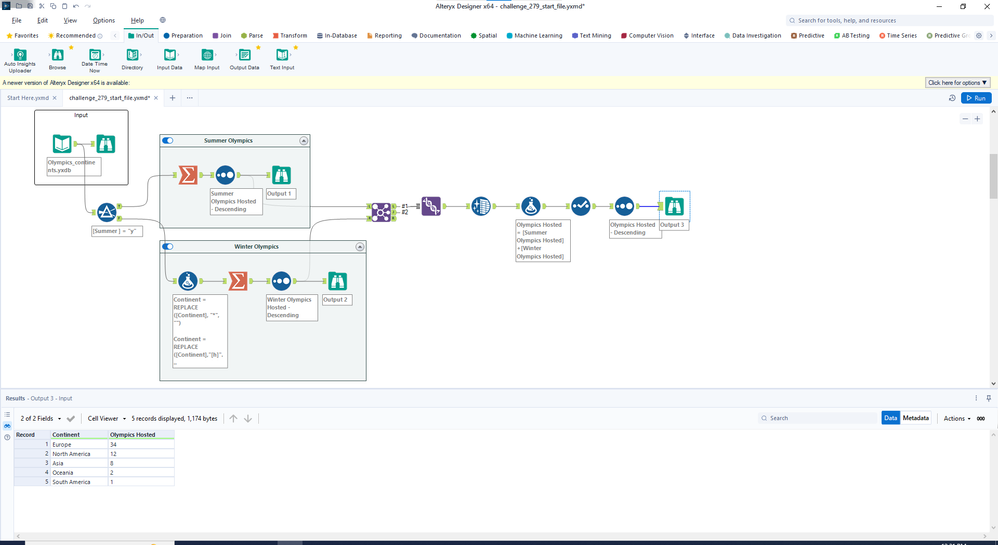Show Metadata in Results pane
Viewport: 998px width, 545px height.
[915, 418]
